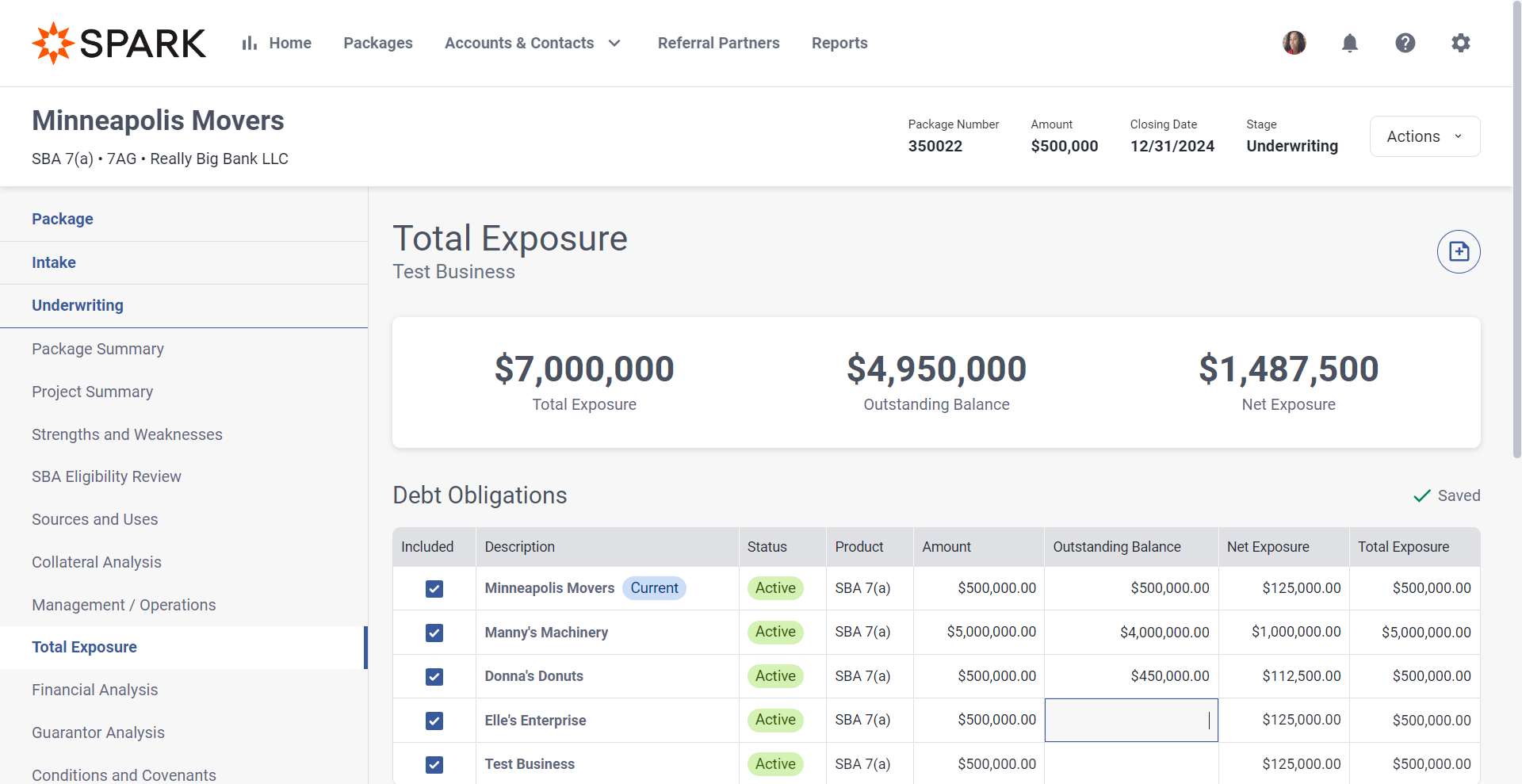Click the Home bar chart icon

pyautogui.click(x=250, y=43)
